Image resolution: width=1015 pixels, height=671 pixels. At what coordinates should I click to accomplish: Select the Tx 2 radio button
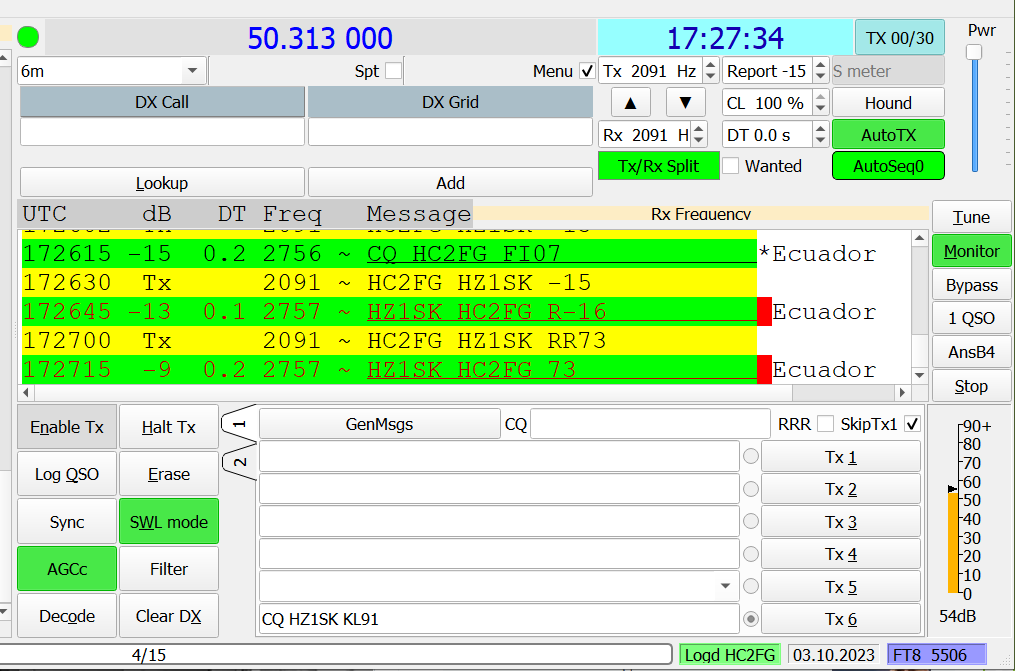(x=751, y=489)
